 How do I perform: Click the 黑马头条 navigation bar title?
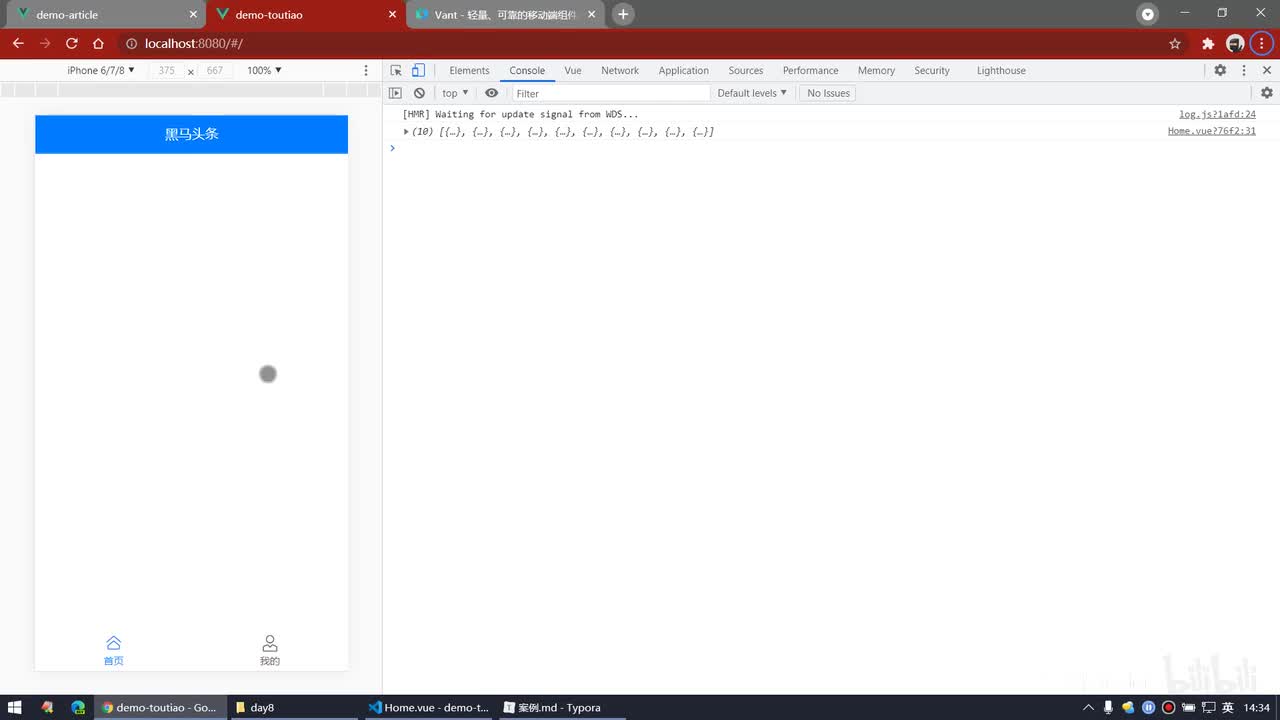point(192,134)
